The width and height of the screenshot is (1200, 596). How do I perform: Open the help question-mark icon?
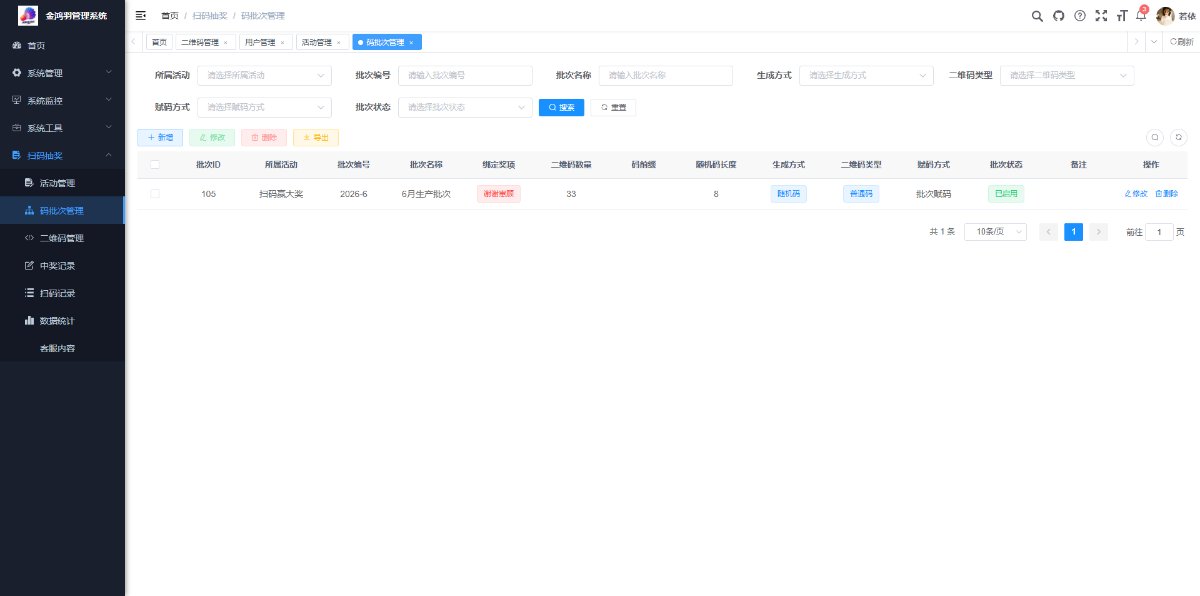point(1080,15)
